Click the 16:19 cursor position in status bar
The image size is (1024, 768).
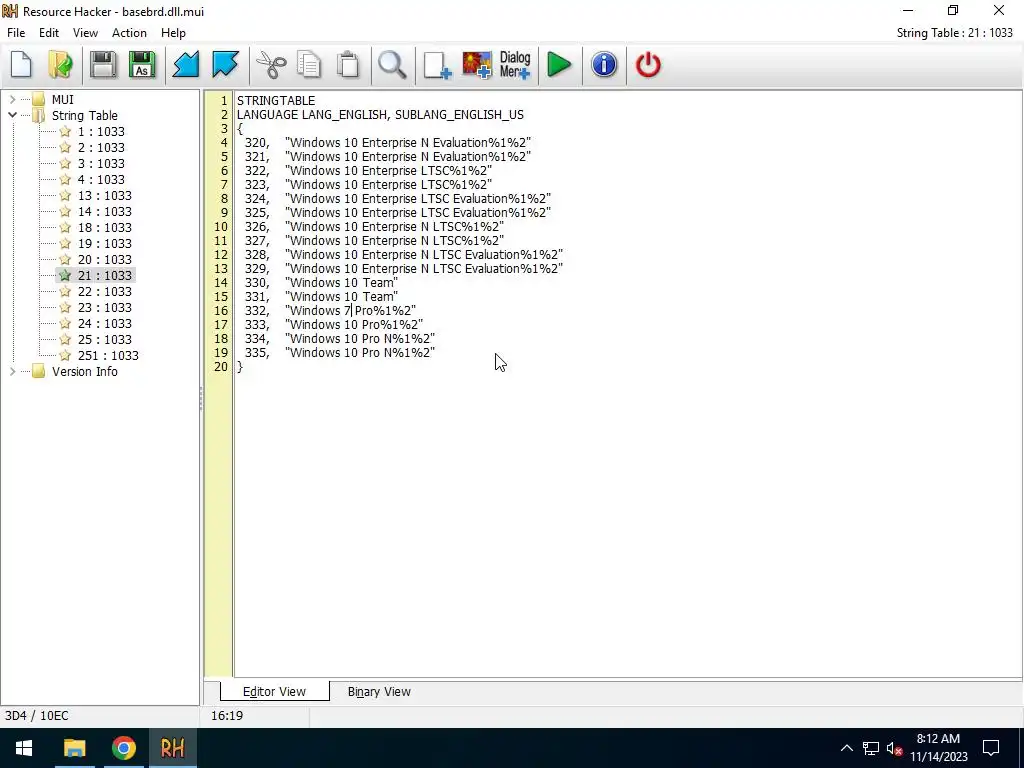[227, 716]
